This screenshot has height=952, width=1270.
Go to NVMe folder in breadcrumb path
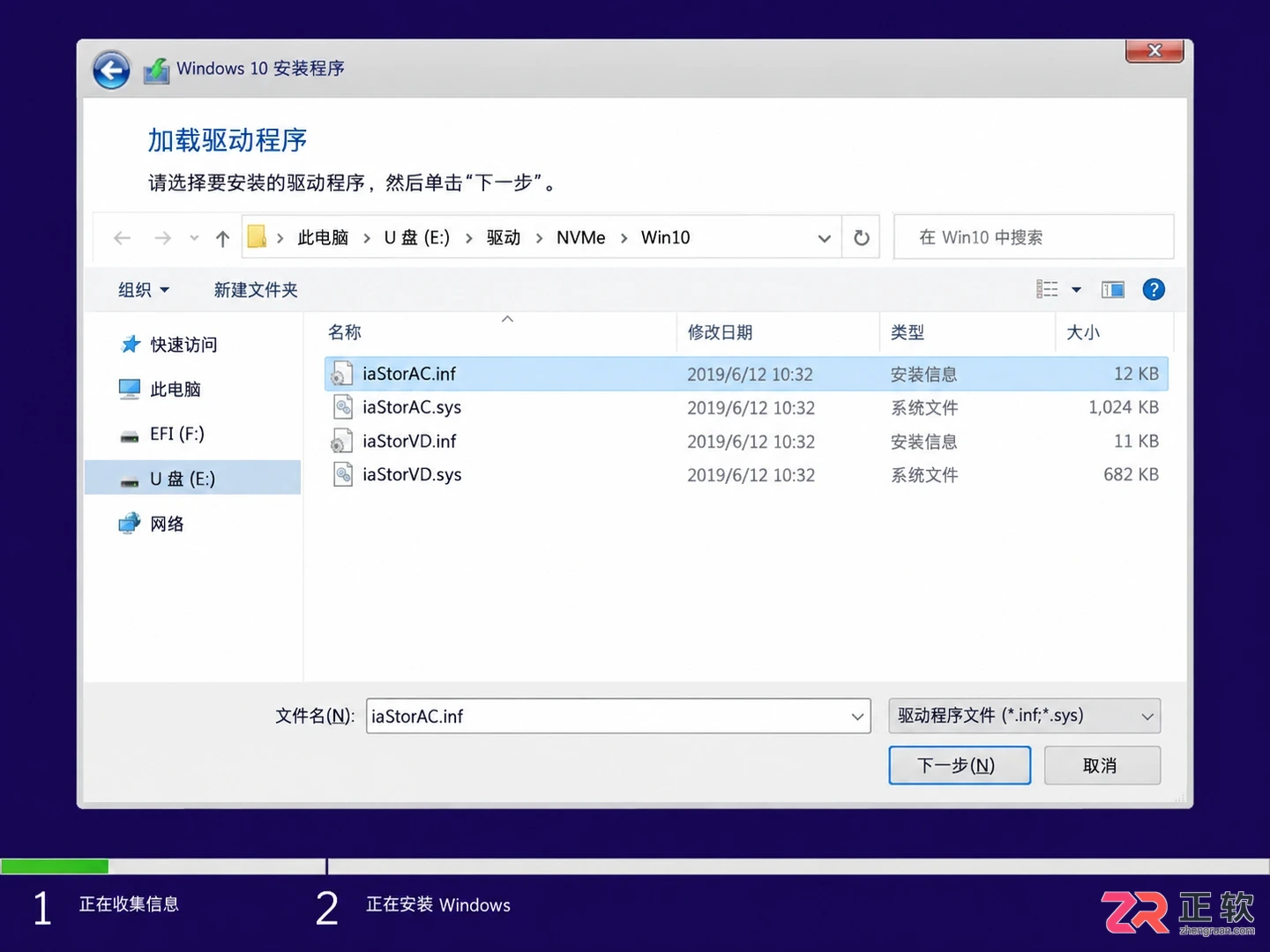(581, 238)
